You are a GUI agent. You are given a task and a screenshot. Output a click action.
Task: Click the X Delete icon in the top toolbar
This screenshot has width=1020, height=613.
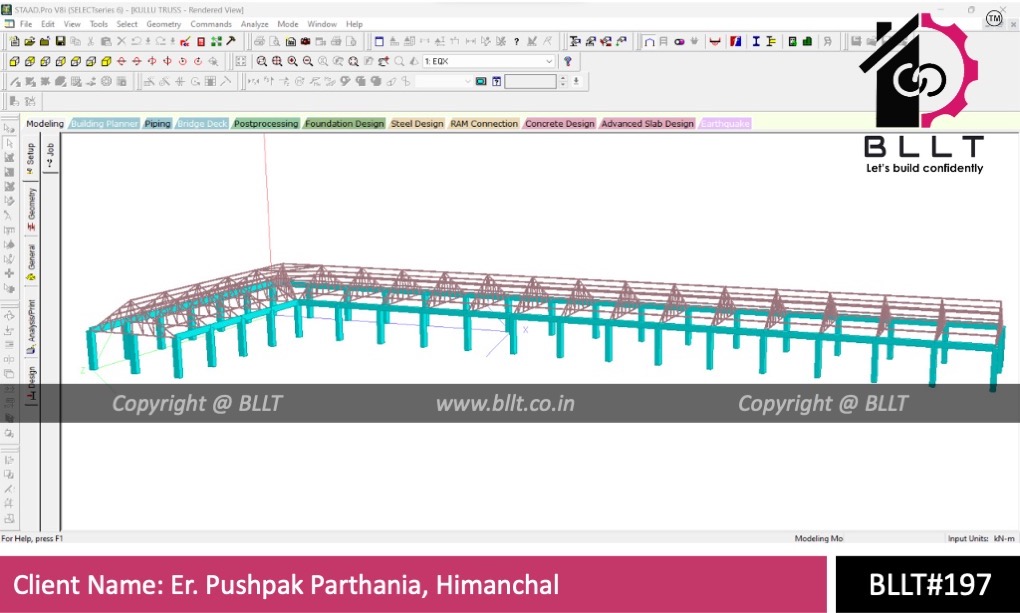pos(121,41)
